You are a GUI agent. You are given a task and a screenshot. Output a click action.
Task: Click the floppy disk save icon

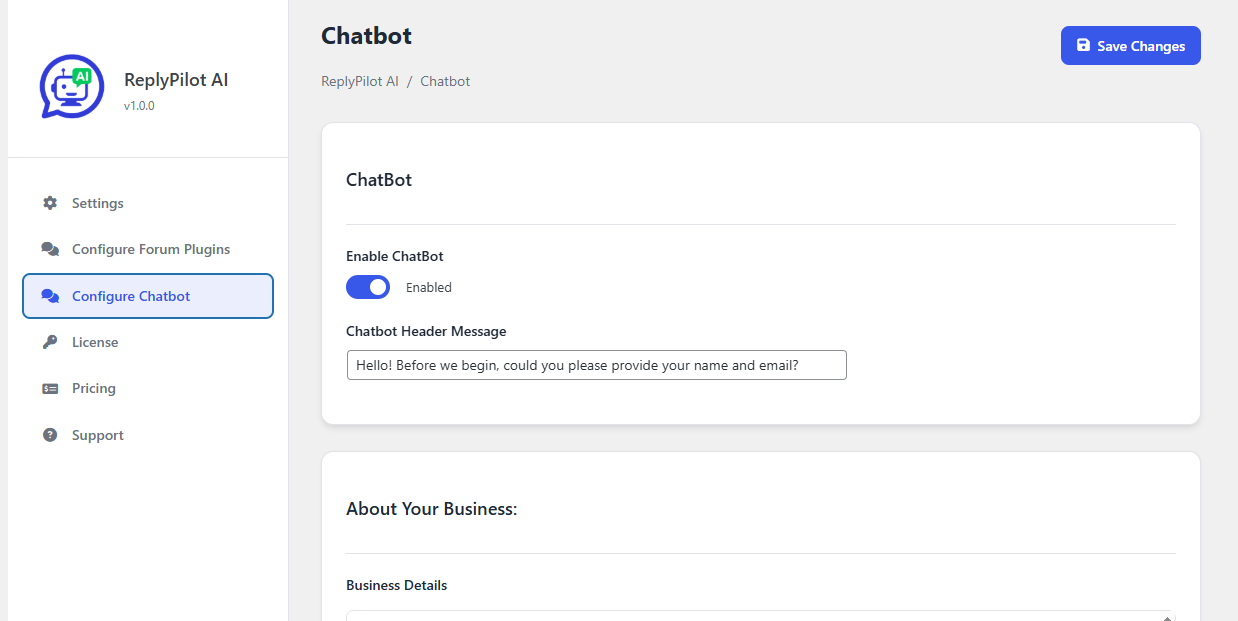[1083, 46]
